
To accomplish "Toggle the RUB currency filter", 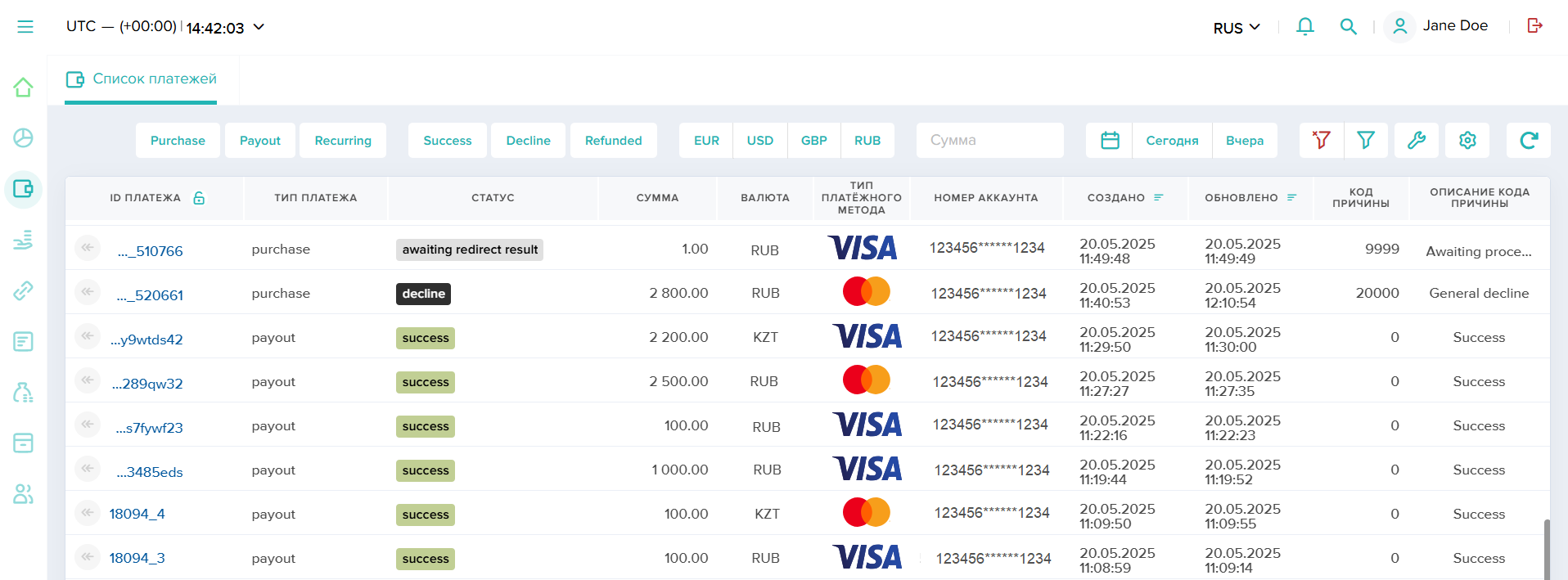I will pos(867,141).
